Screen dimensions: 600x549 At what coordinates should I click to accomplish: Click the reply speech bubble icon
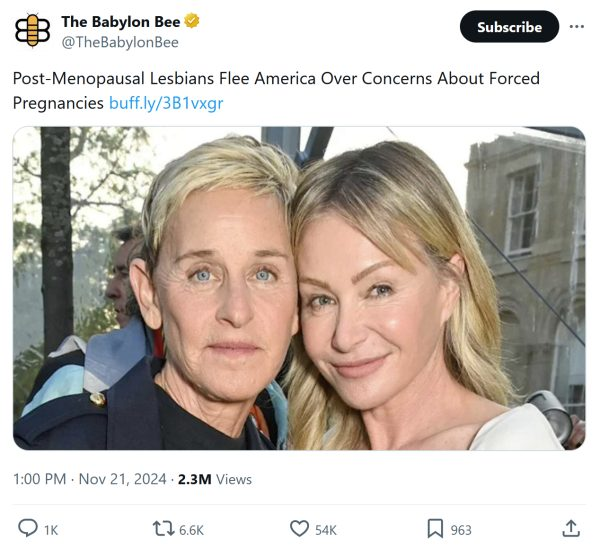point(27,529)
